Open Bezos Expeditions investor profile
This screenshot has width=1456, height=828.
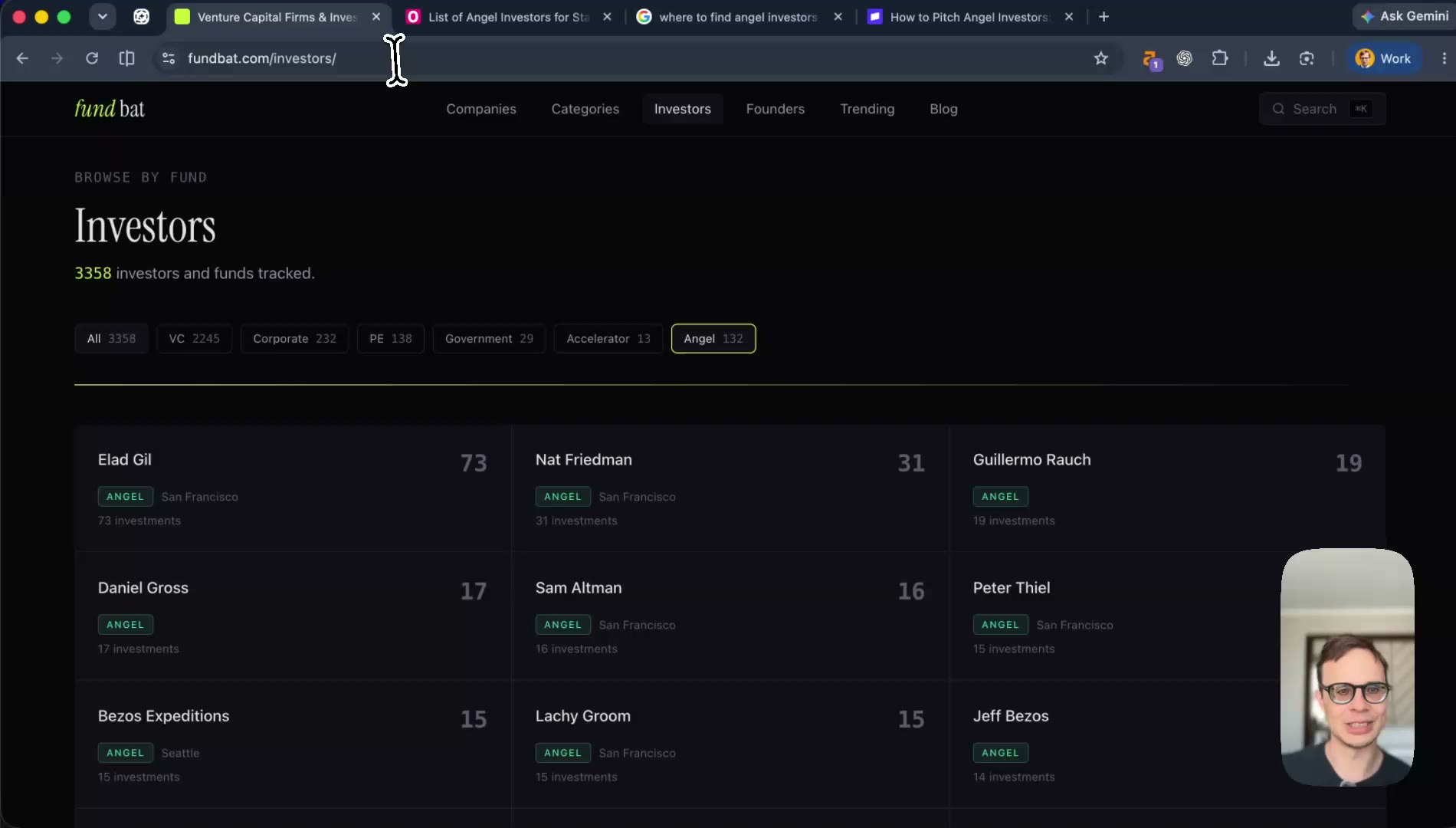(293, 744)
